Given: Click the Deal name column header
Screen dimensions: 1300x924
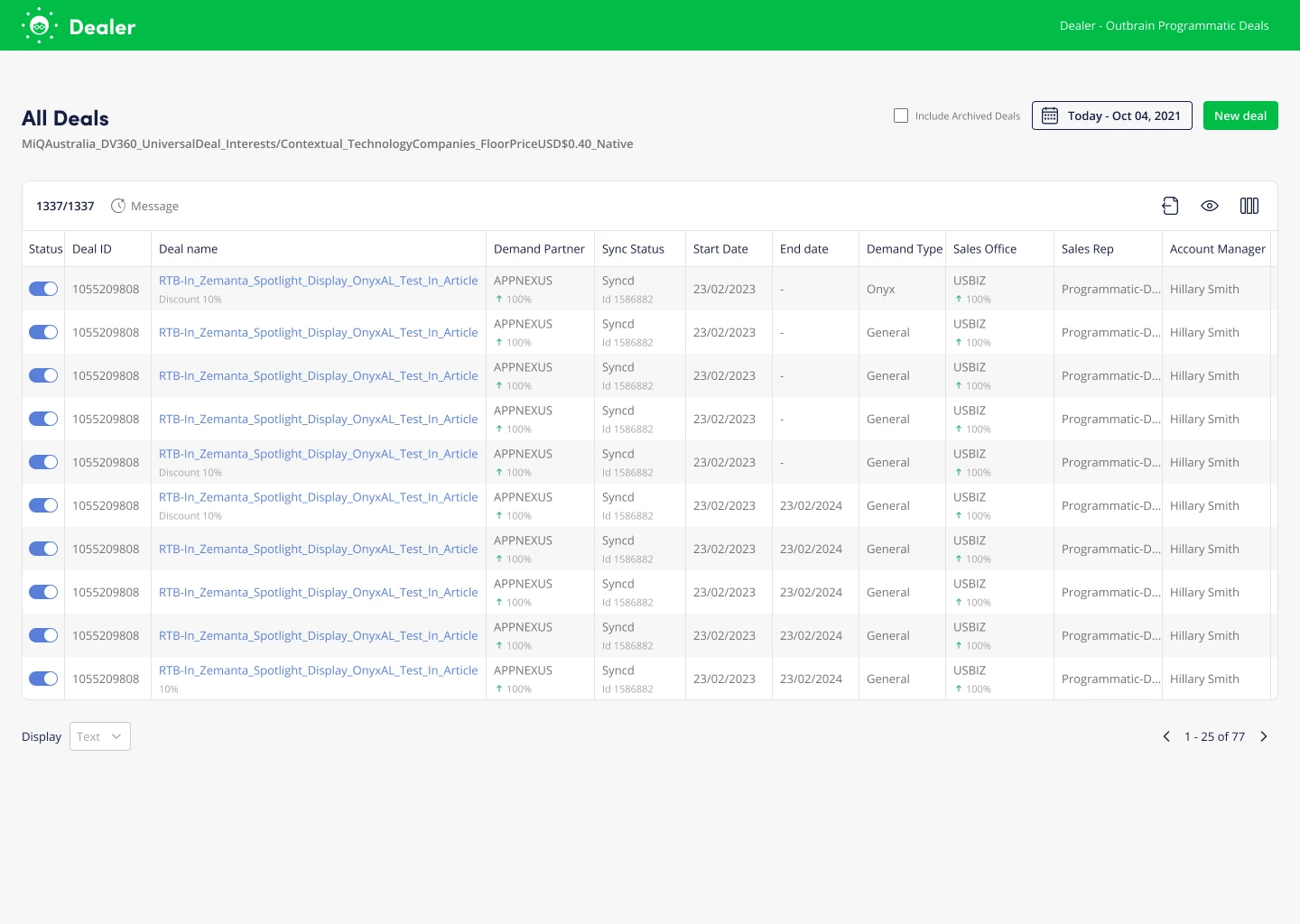Looking at the screenshot, I should [x=188, y=249].
